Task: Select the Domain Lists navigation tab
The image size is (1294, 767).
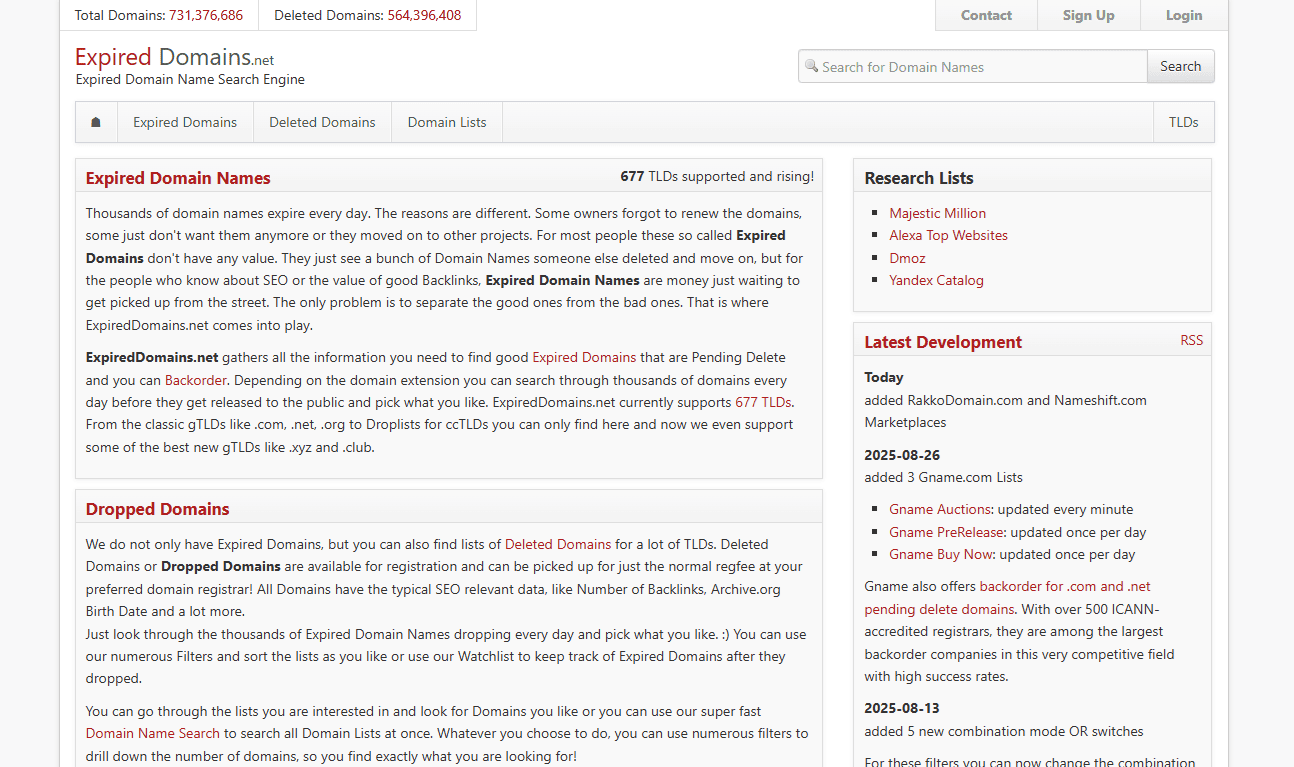Action: point(447,122)
